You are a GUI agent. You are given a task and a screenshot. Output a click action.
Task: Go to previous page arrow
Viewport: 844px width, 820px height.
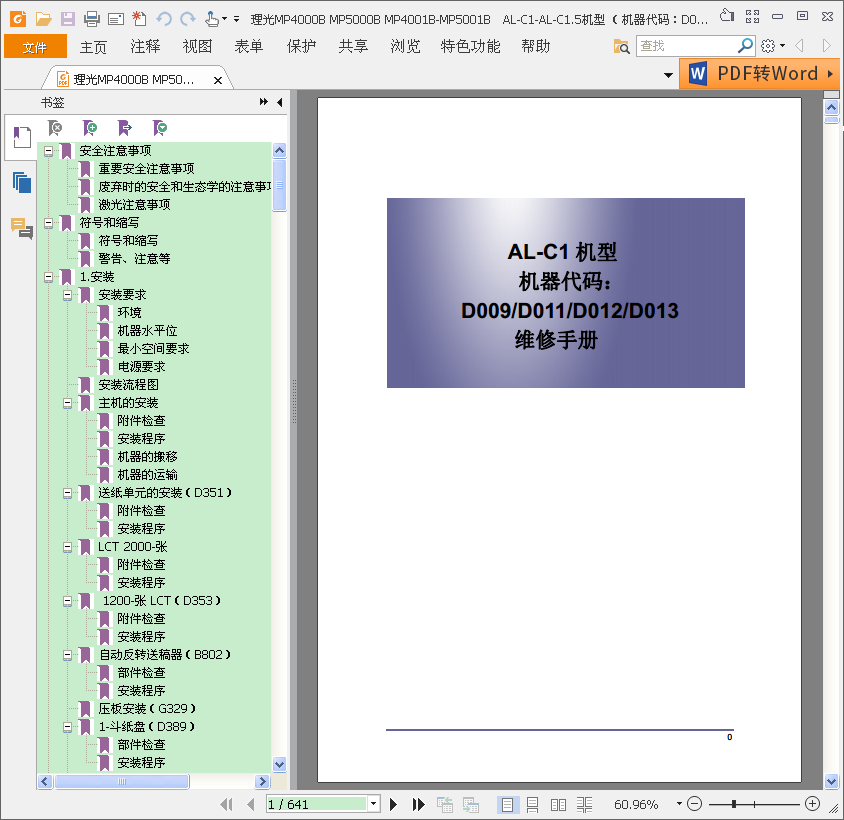pos(250,804)
